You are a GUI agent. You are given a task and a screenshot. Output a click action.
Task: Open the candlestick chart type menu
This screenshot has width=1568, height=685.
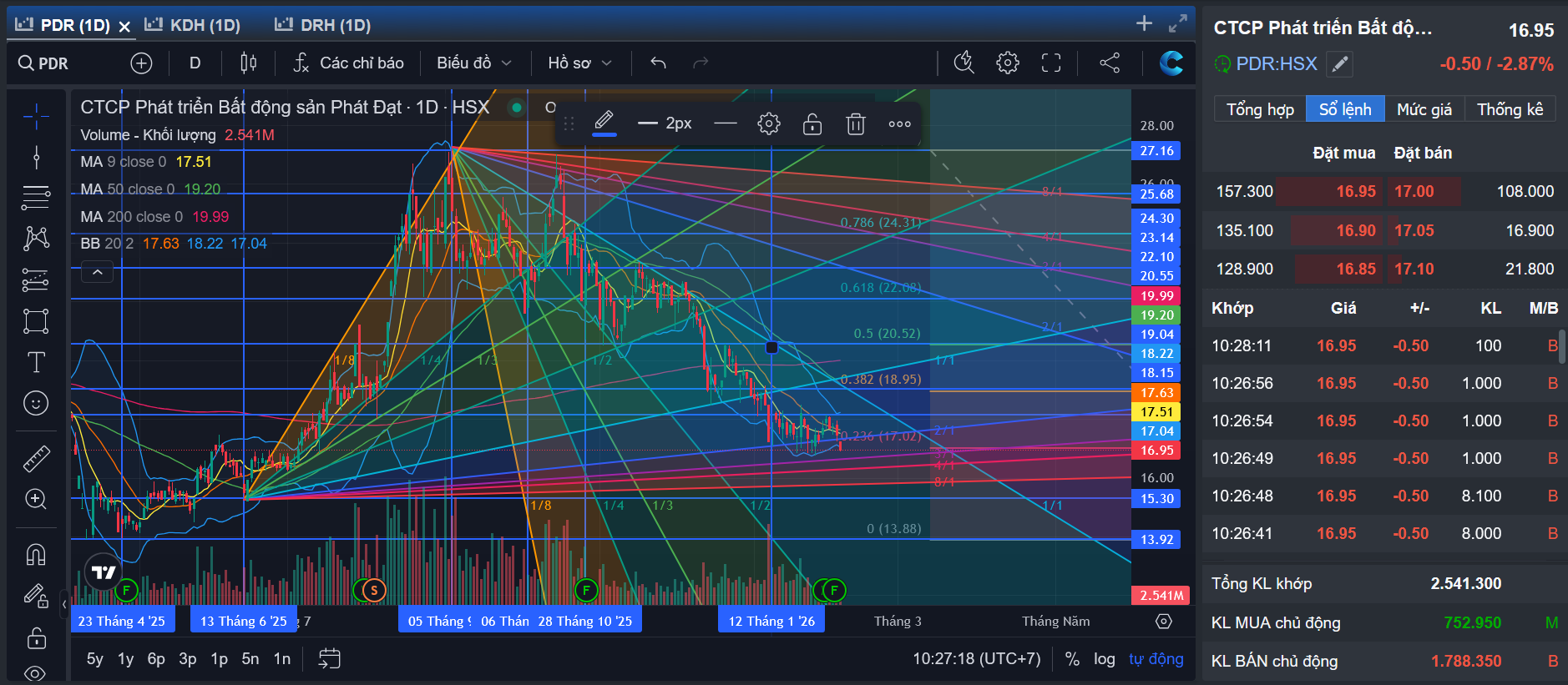[x=248, y=63]
